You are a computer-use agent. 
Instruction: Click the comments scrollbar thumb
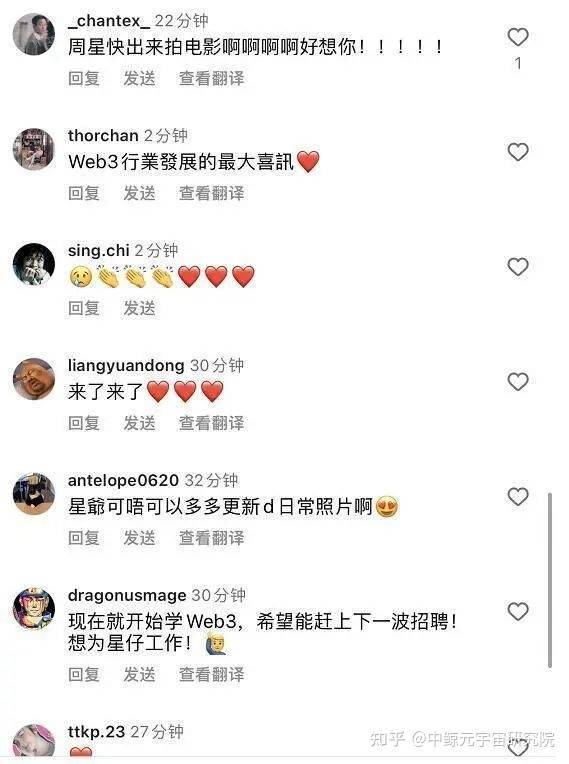pos(550,580)
